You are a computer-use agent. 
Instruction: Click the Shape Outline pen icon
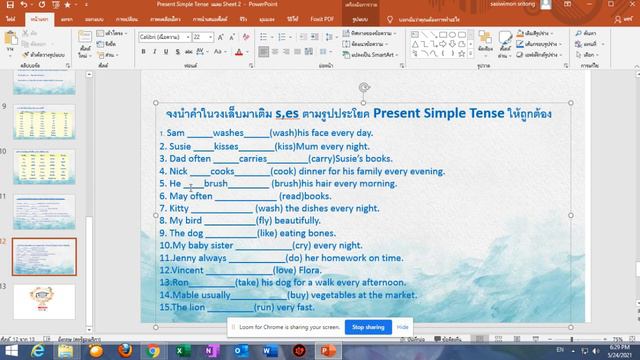click(x=520, y=44)
